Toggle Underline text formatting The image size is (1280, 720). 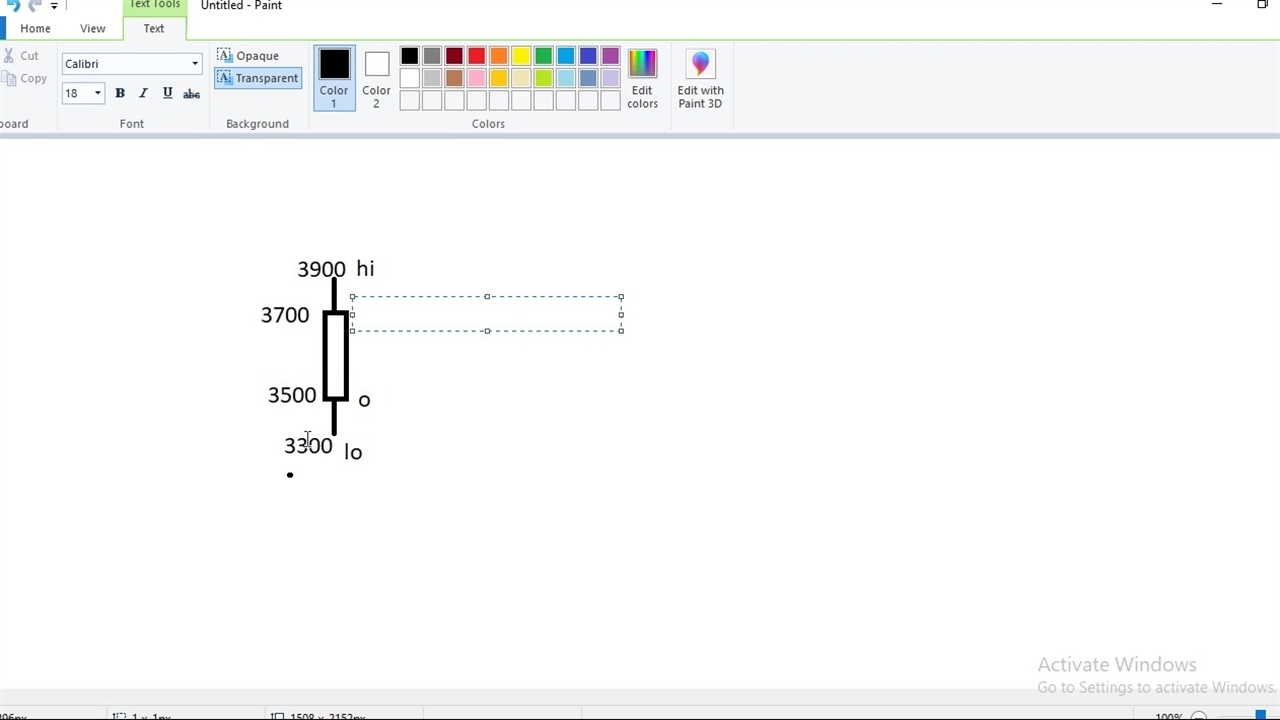coord(167,93)
